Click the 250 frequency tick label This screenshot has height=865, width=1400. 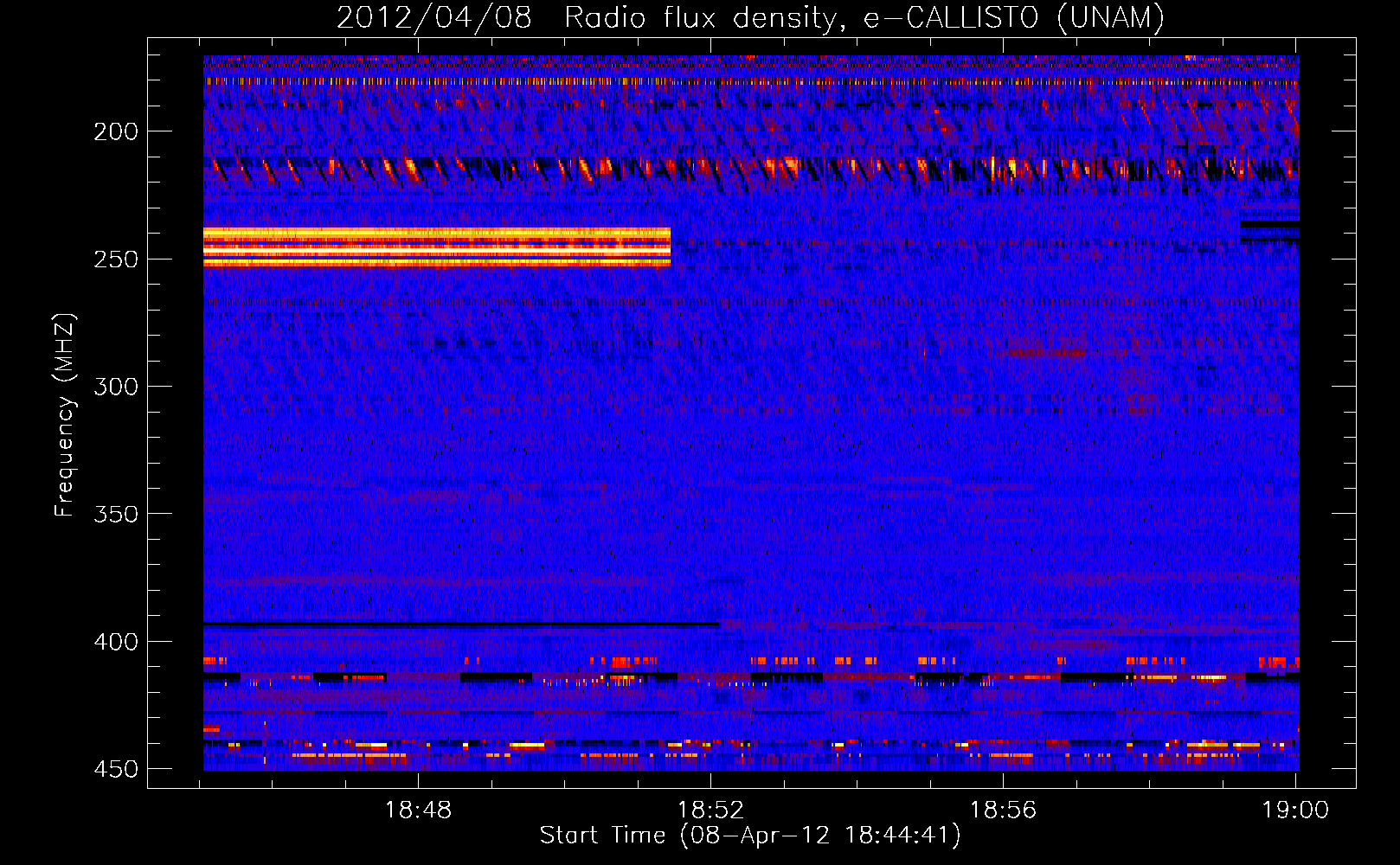coord(116,259)
